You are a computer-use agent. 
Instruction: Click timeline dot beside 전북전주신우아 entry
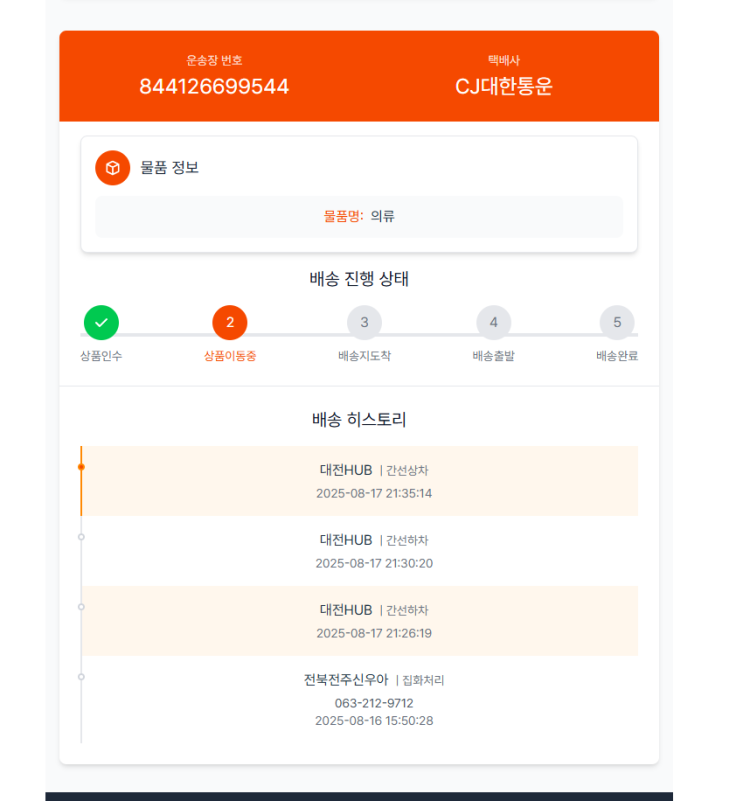click(x=81, y=677)
